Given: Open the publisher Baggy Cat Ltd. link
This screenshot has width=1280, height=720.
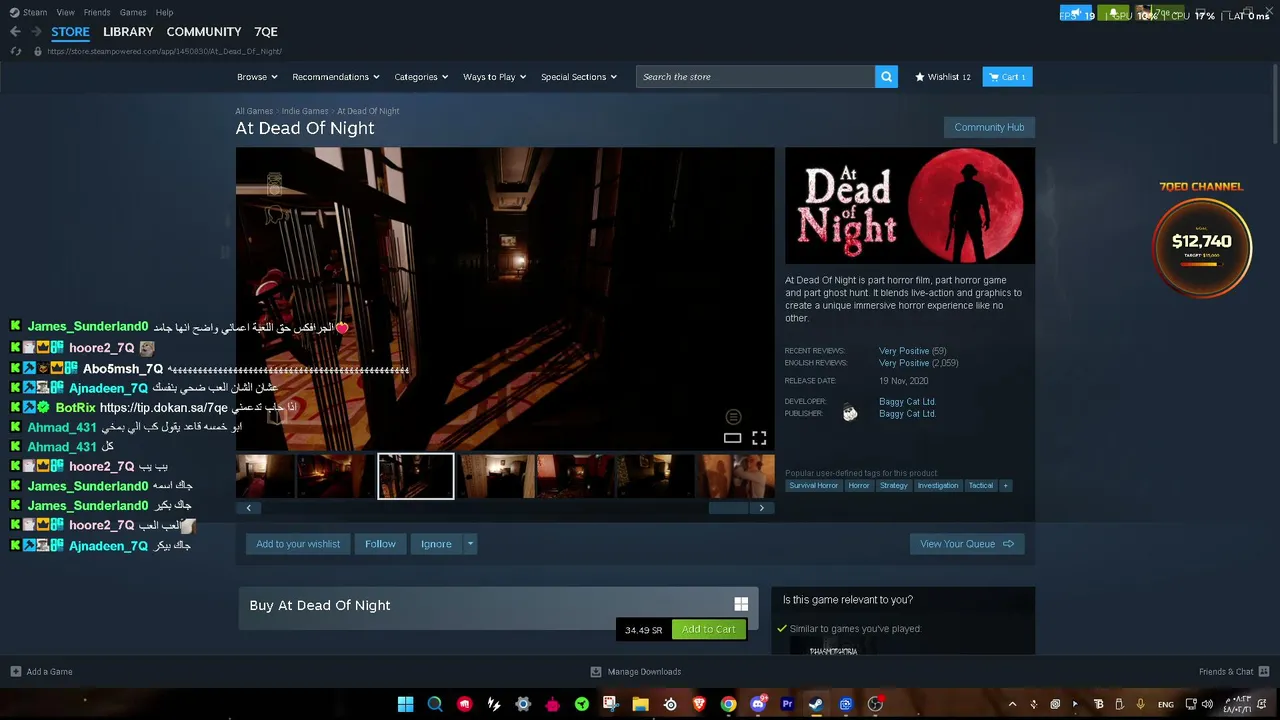Looking at the screenshot, I should coord(907,414).
